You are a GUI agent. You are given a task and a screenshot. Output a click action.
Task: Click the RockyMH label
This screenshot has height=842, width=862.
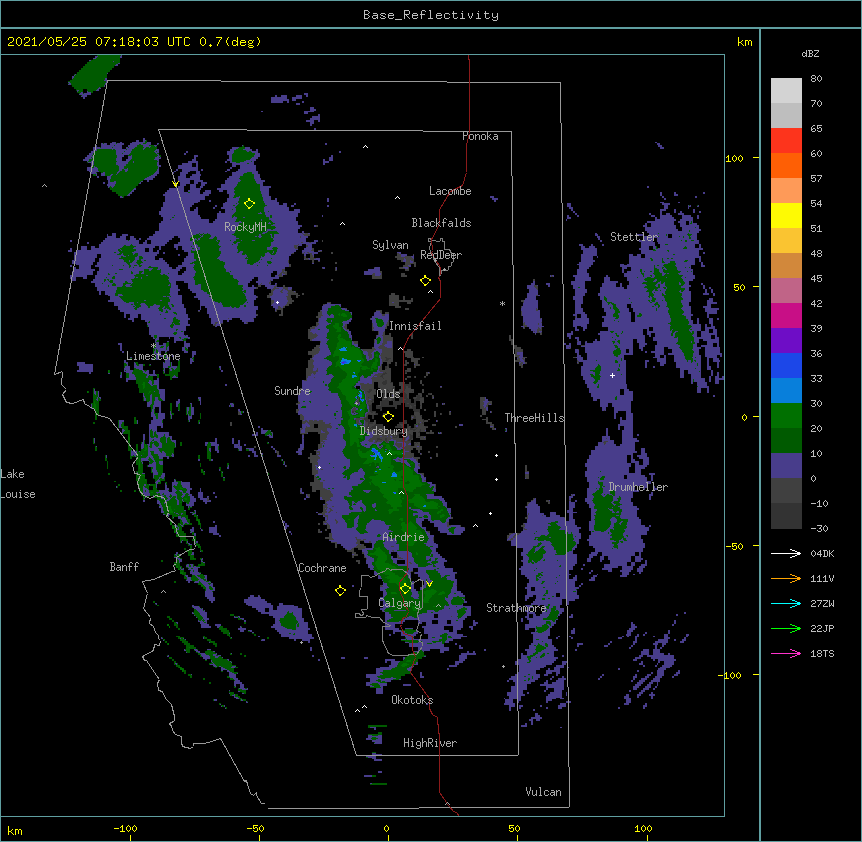click(x=245, y=227)
